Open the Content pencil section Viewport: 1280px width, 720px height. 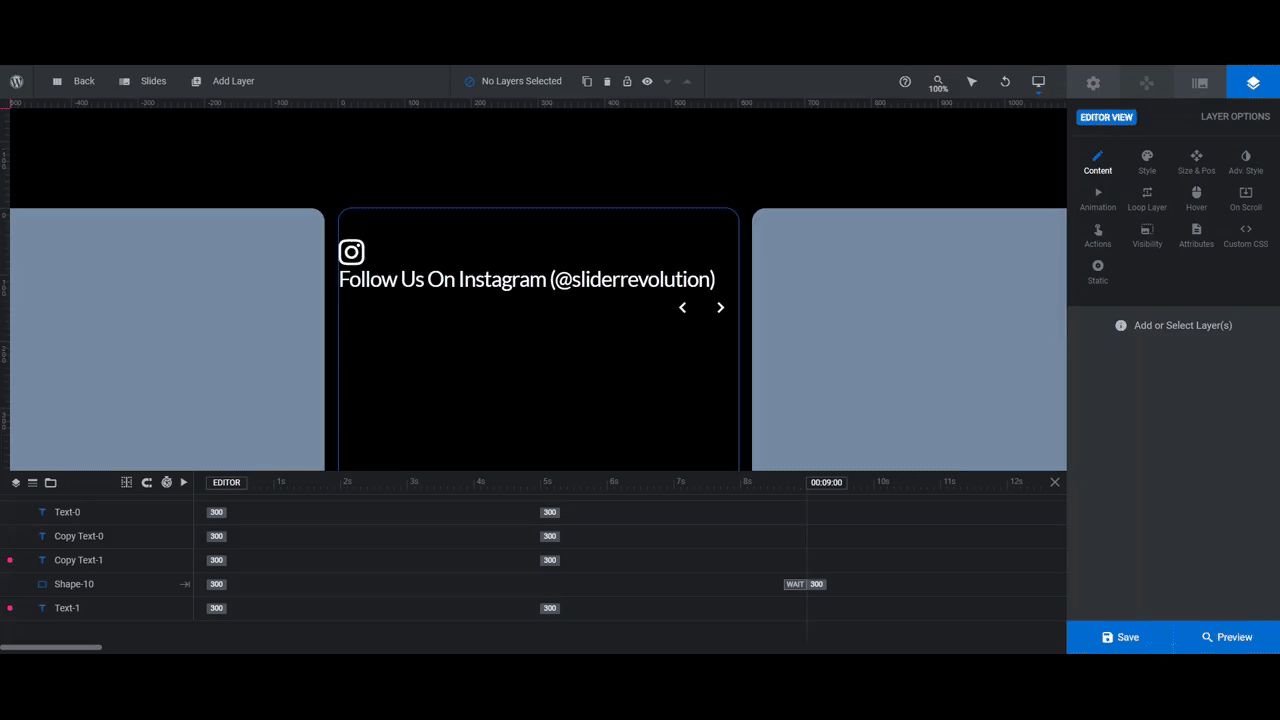(x=1097, y=162)
